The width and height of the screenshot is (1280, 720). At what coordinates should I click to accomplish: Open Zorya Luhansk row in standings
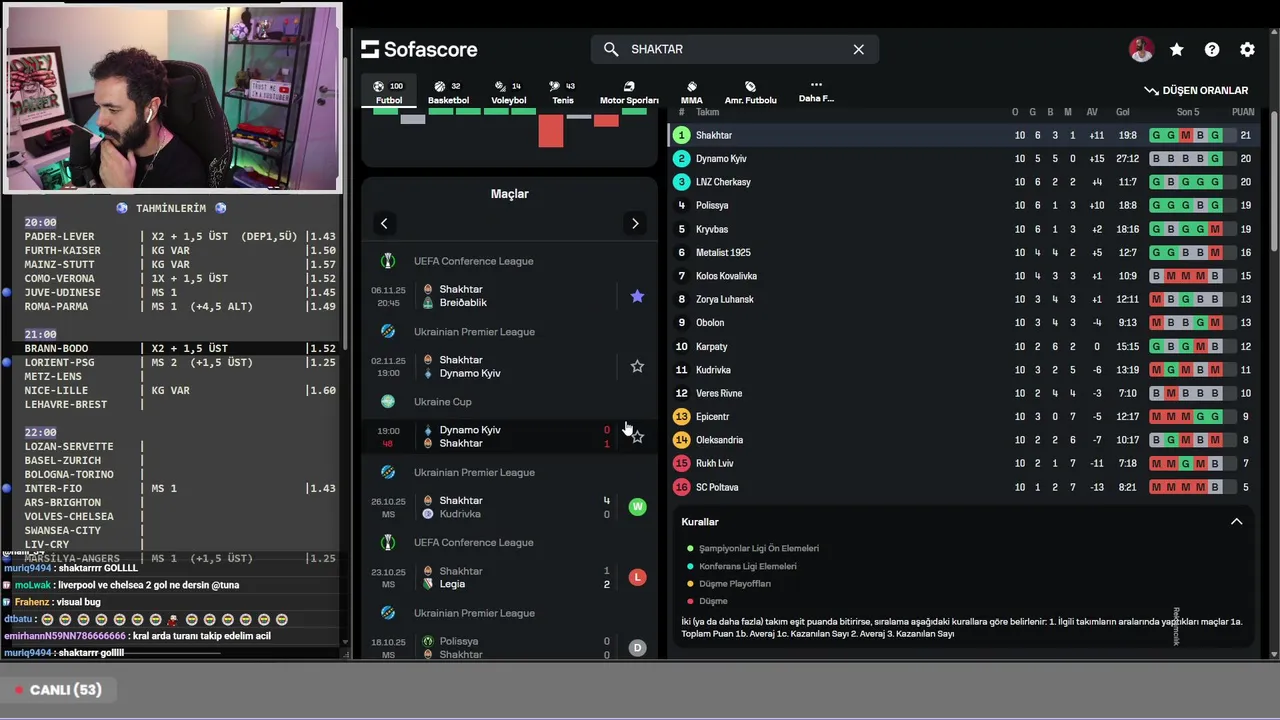click(x=966, y=299)
